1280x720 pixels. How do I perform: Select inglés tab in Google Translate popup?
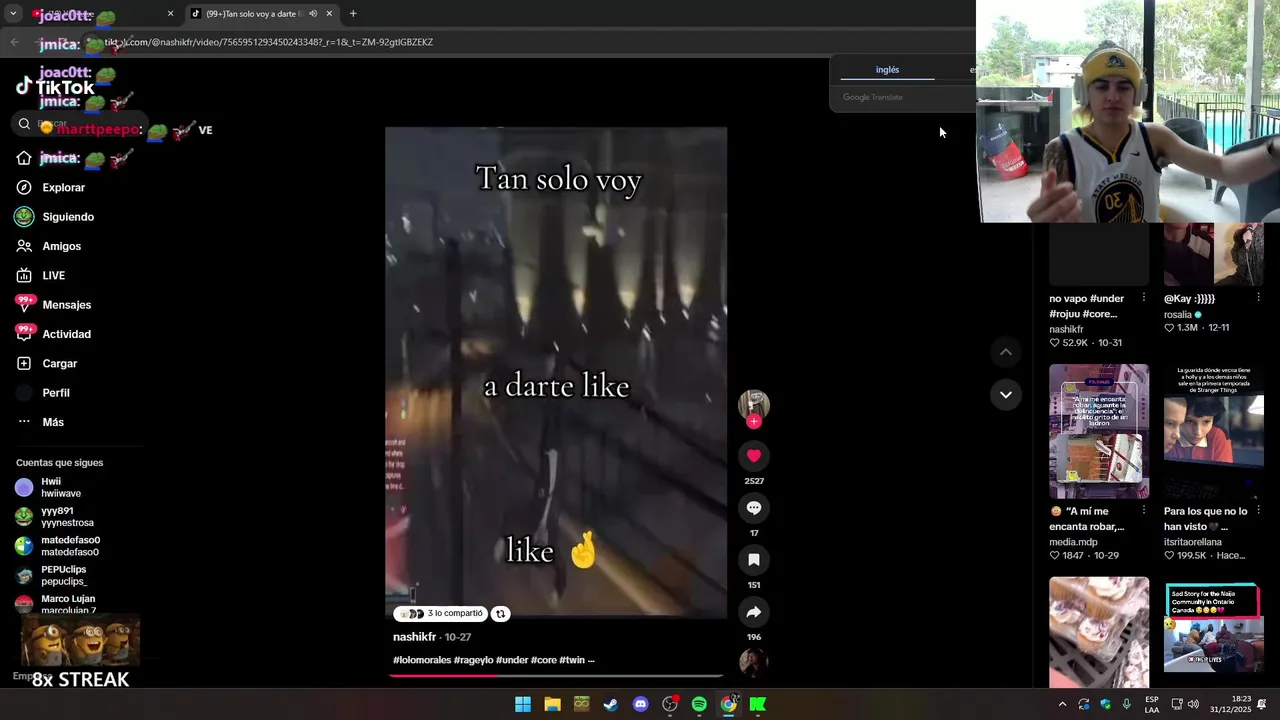tap(887, 70)
